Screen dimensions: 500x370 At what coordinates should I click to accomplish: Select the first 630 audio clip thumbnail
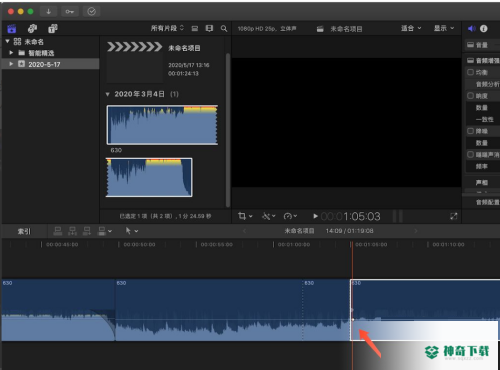(162, 125)
